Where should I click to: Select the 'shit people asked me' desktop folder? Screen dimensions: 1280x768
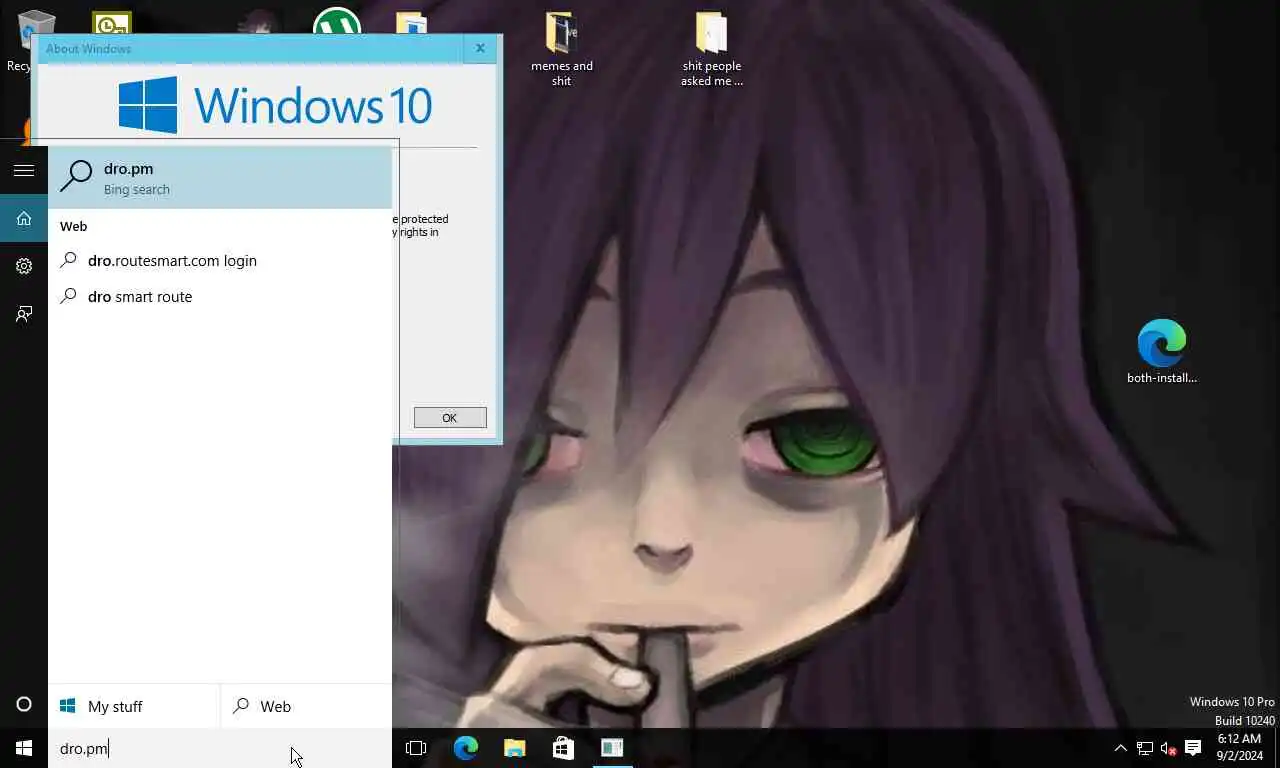coord(711,50)
